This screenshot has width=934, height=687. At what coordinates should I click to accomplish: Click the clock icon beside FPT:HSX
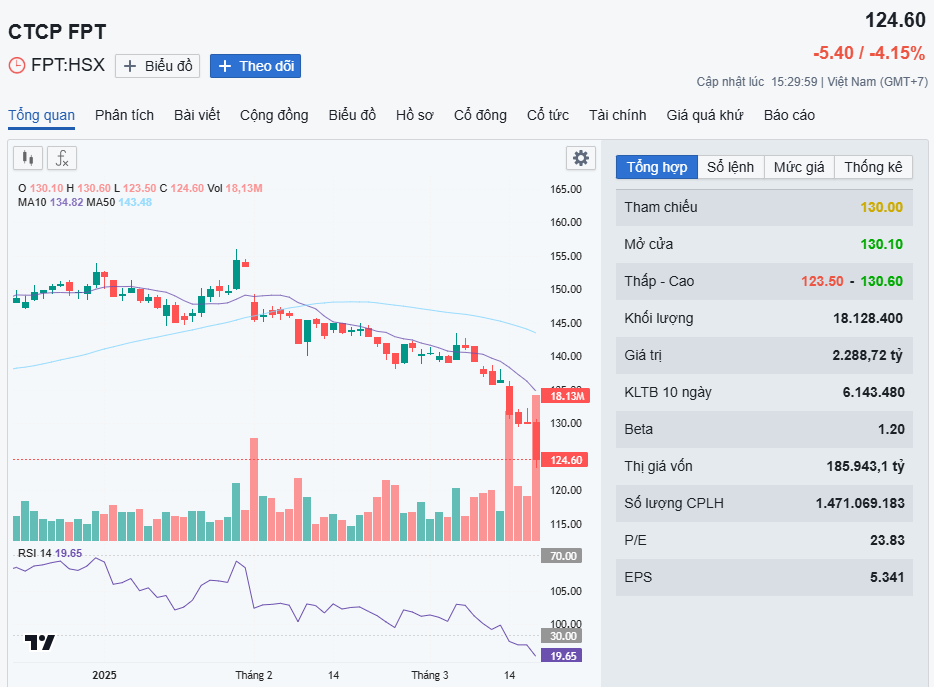[x=17, y=65]
